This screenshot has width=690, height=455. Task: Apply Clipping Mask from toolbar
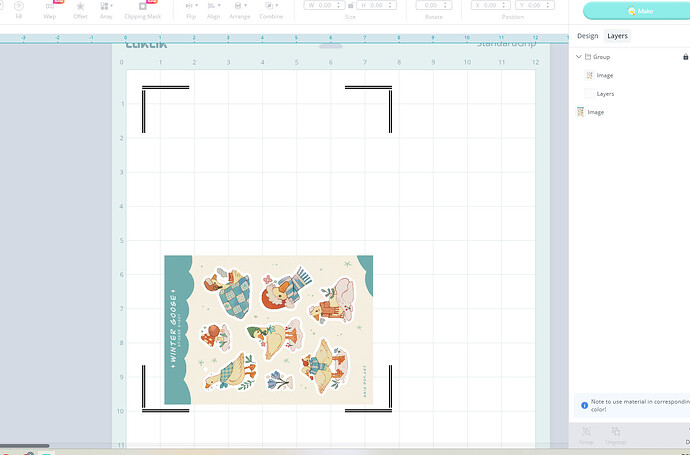pos(141,6)
